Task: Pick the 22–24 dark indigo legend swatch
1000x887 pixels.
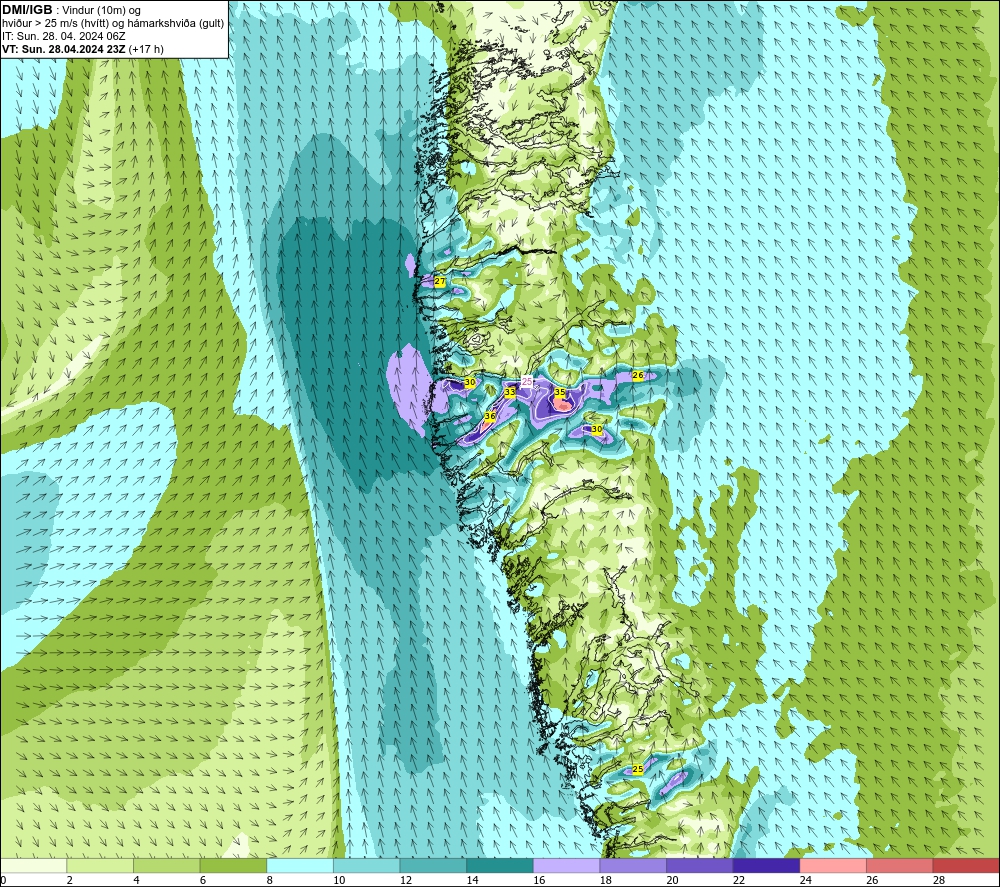Action: [766, 865]
